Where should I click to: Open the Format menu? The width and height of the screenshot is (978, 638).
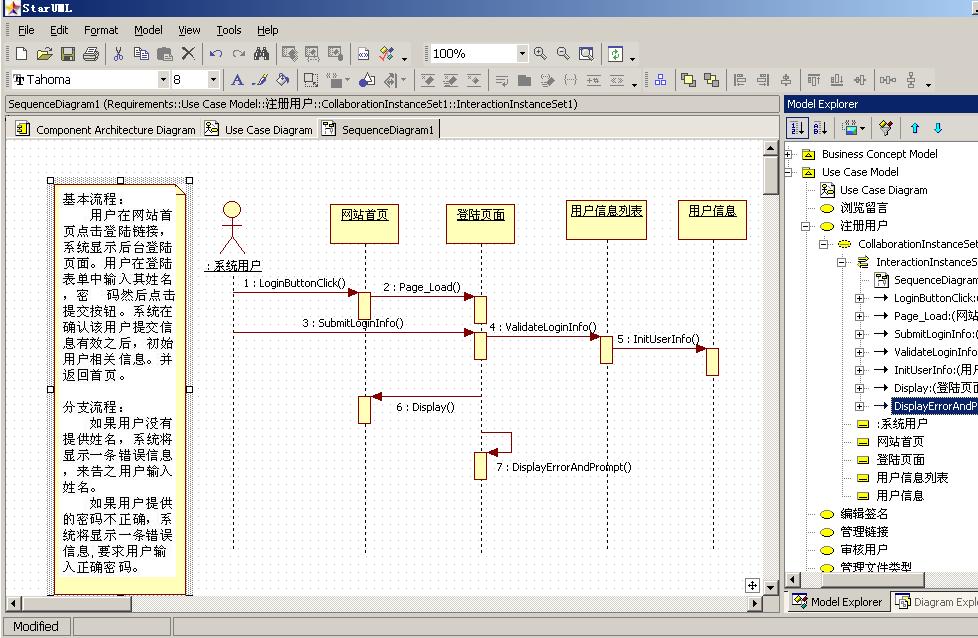[101, 30]
